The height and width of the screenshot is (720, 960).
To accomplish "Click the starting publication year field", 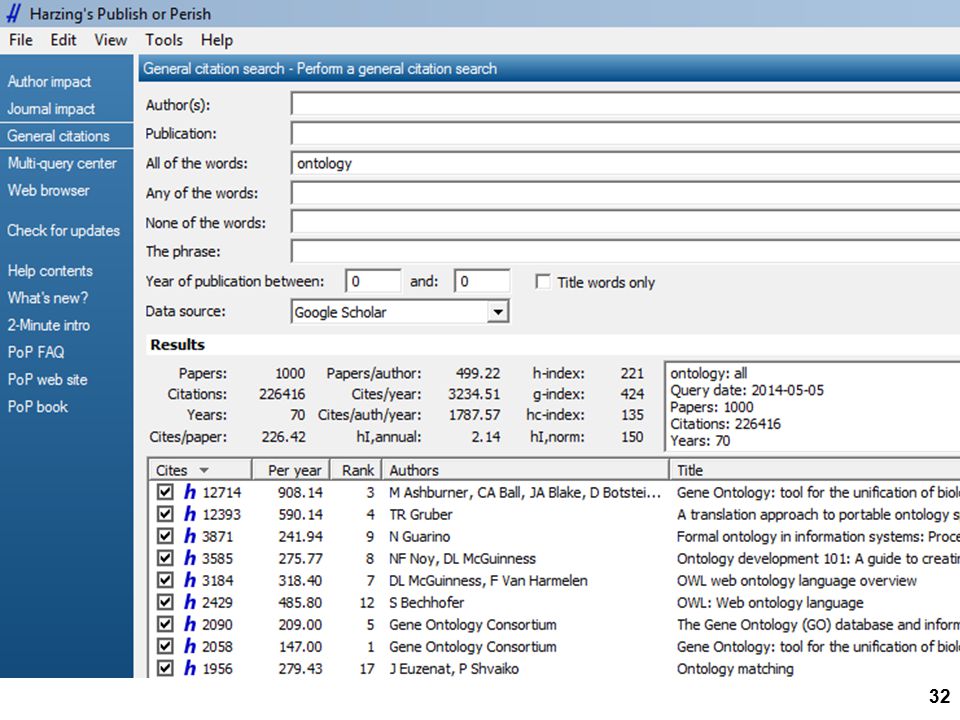I will point(373,281).
